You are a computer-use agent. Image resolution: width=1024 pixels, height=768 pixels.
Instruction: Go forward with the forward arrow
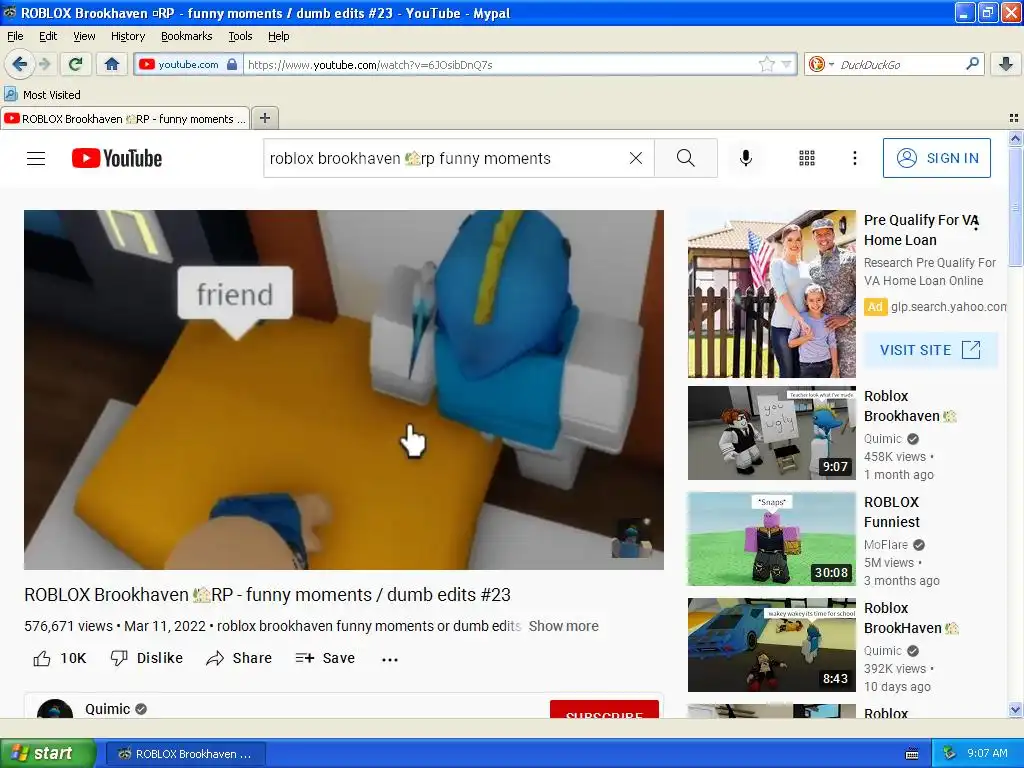44,64
